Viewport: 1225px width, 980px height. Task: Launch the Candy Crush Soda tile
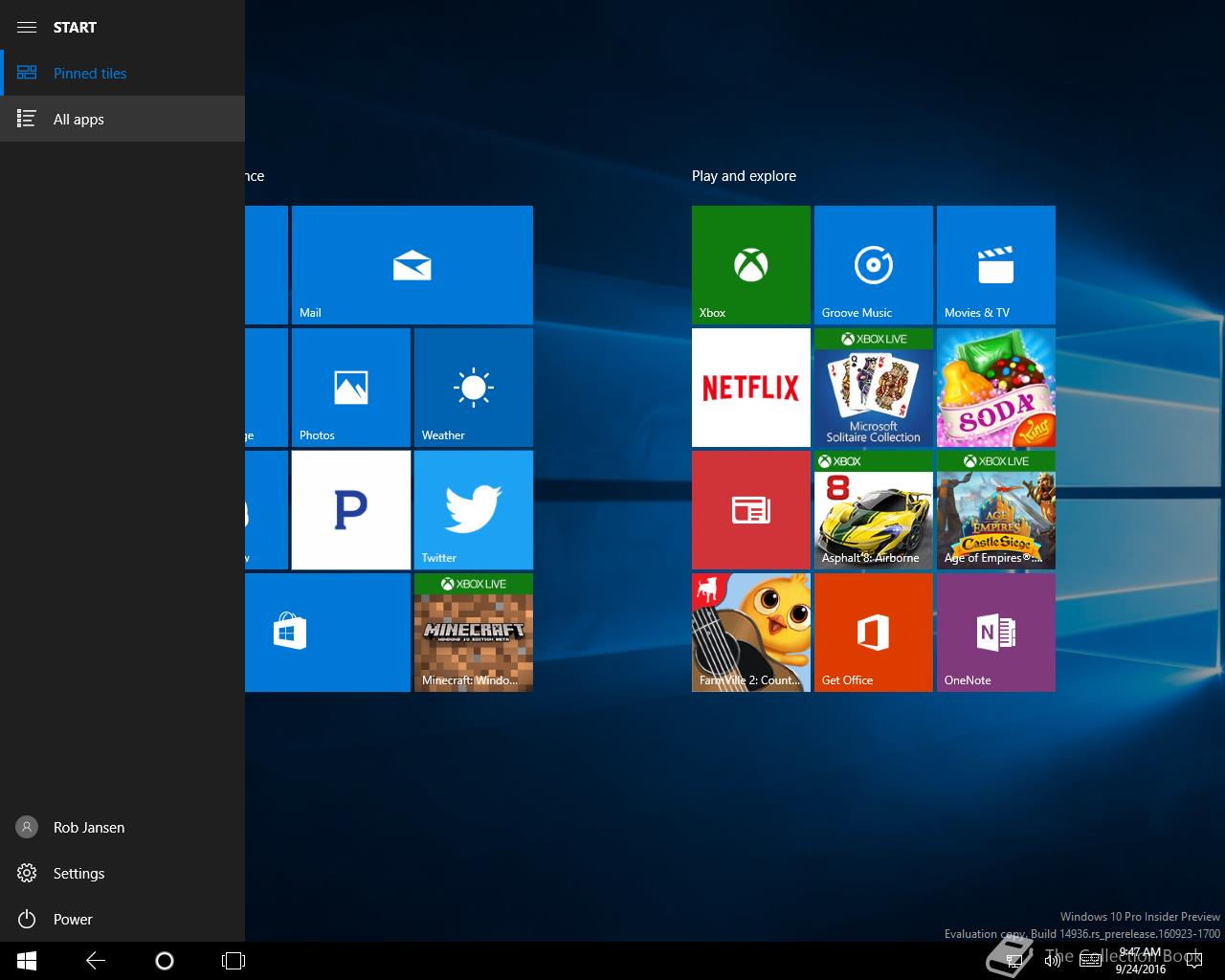point(996,388)
